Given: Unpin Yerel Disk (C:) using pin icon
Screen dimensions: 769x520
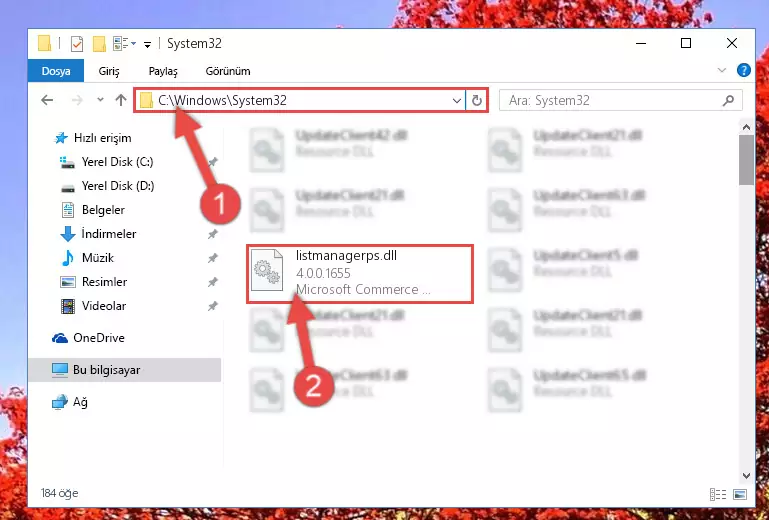Looking at the screenshot, I should 212,162.
